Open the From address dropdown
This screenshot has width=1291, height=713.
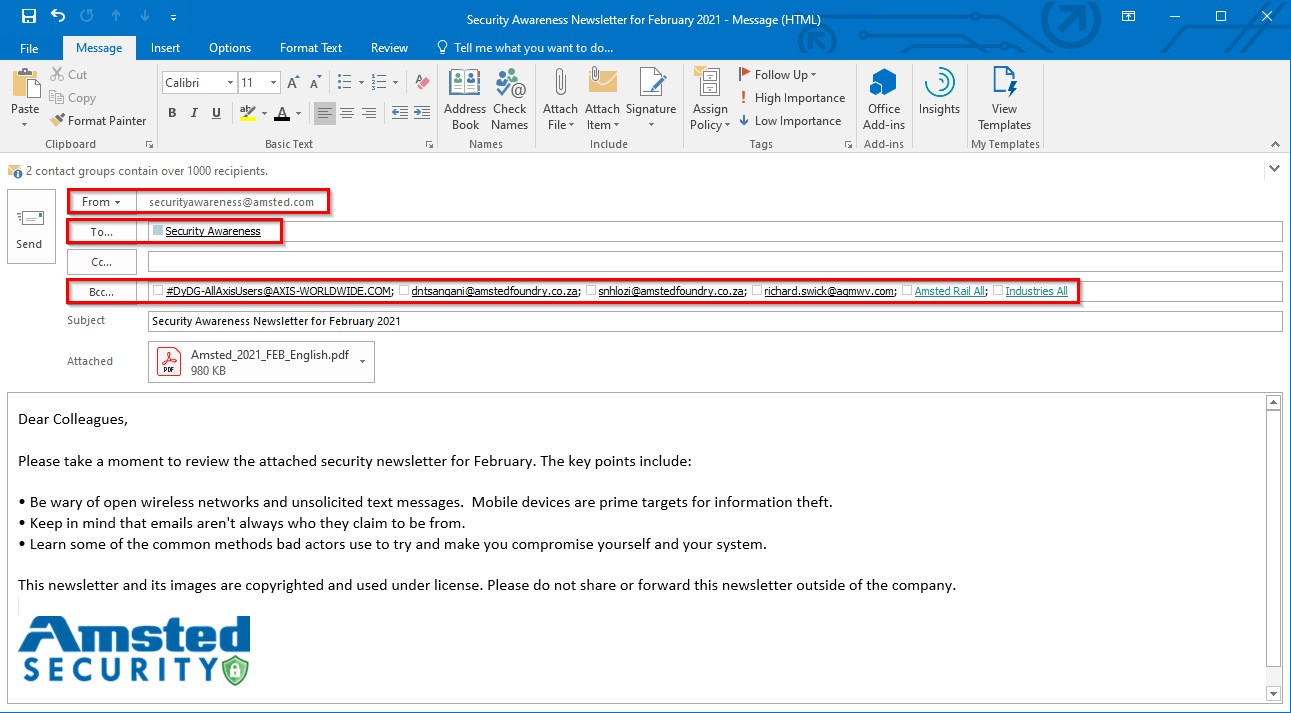coord(101,201)
